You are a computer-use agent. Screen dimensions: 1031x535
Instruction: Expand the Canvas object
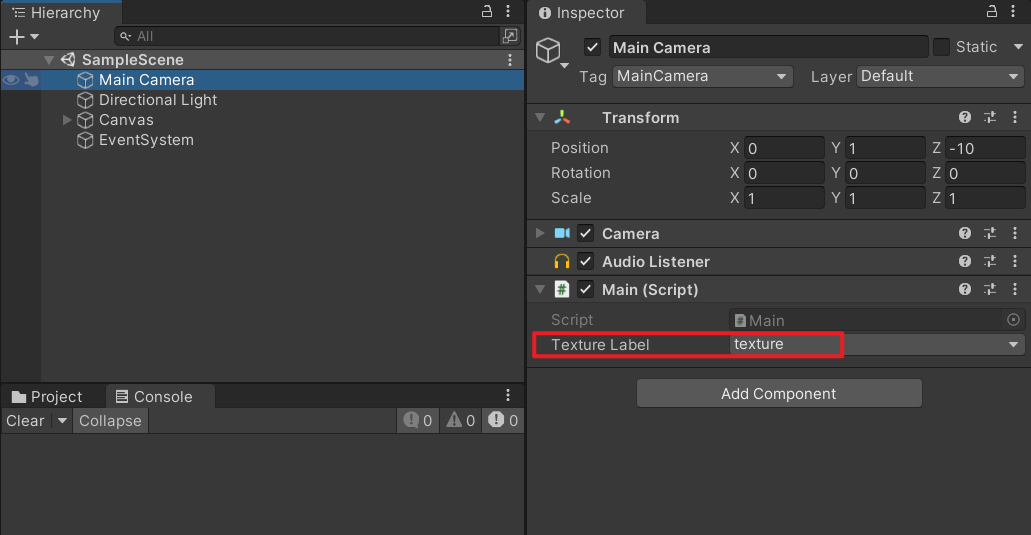point(66,120)
